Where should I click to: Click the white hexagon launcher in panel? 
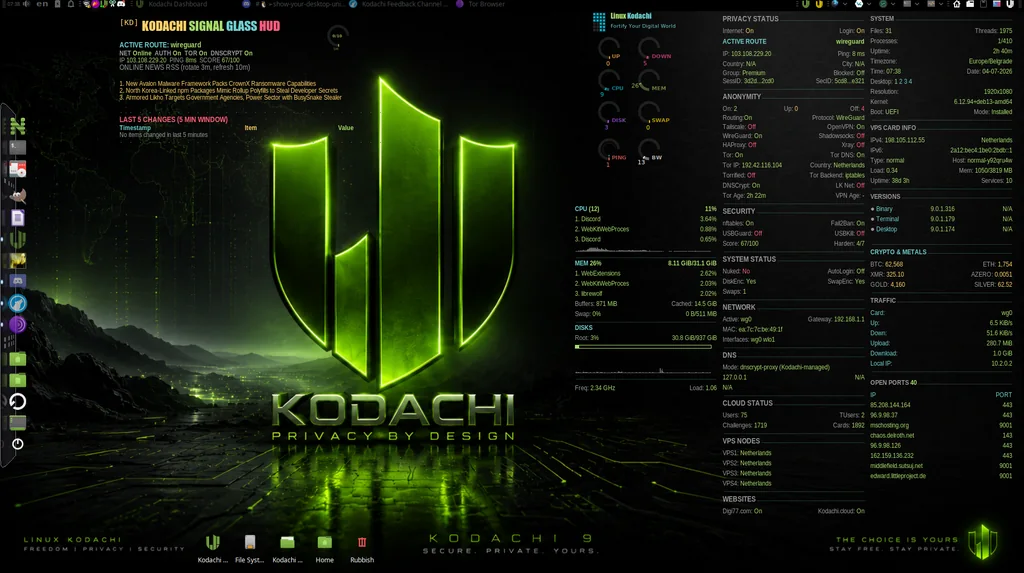pyautogui.click(x=859, y=4)
